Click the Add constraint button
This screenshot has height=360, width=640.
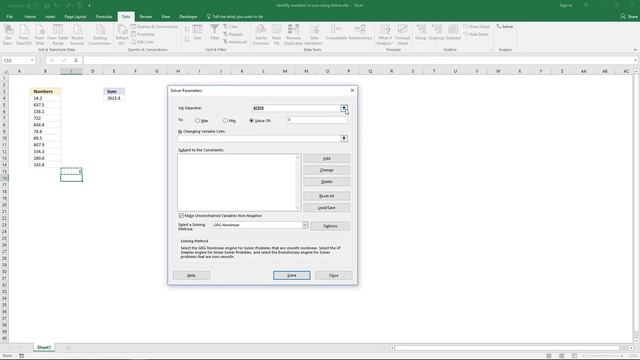click(327, 158)
